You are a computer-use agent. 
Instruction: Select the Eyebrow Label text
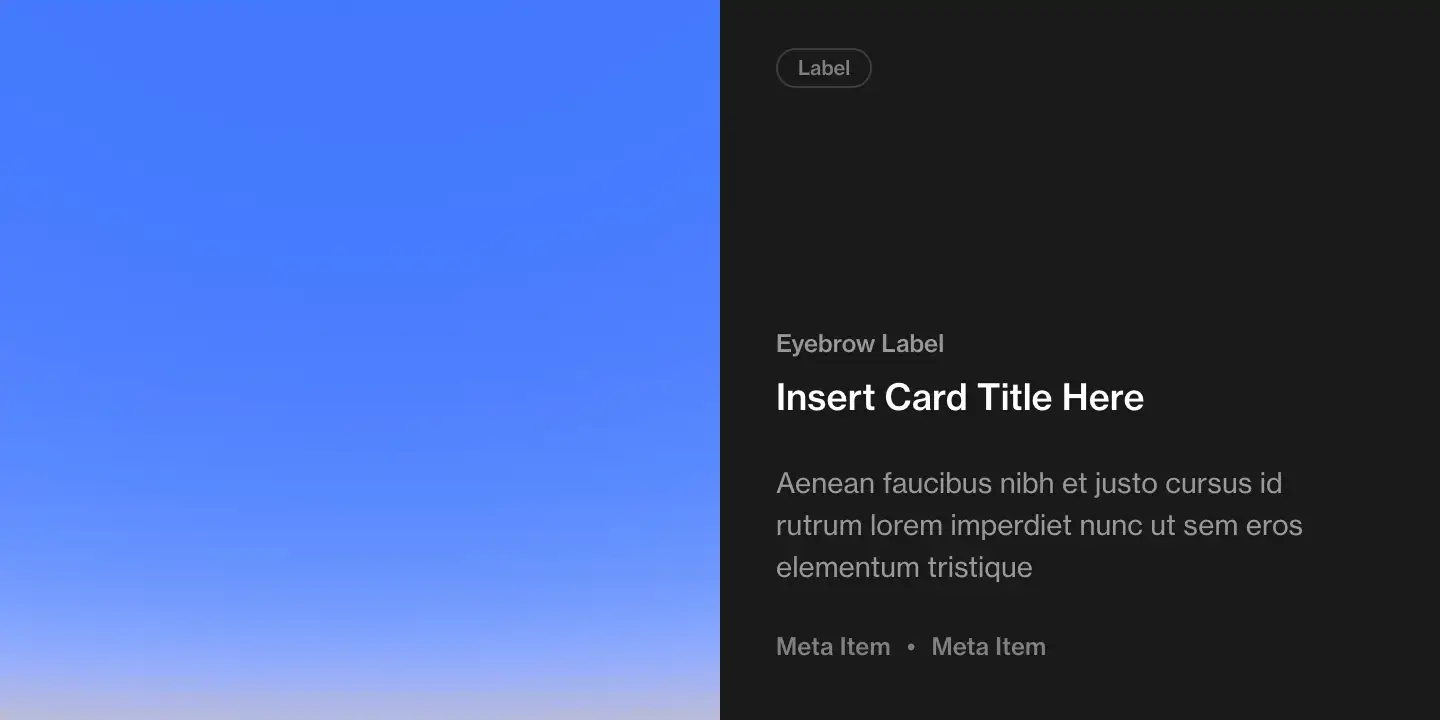pos(860,344)
